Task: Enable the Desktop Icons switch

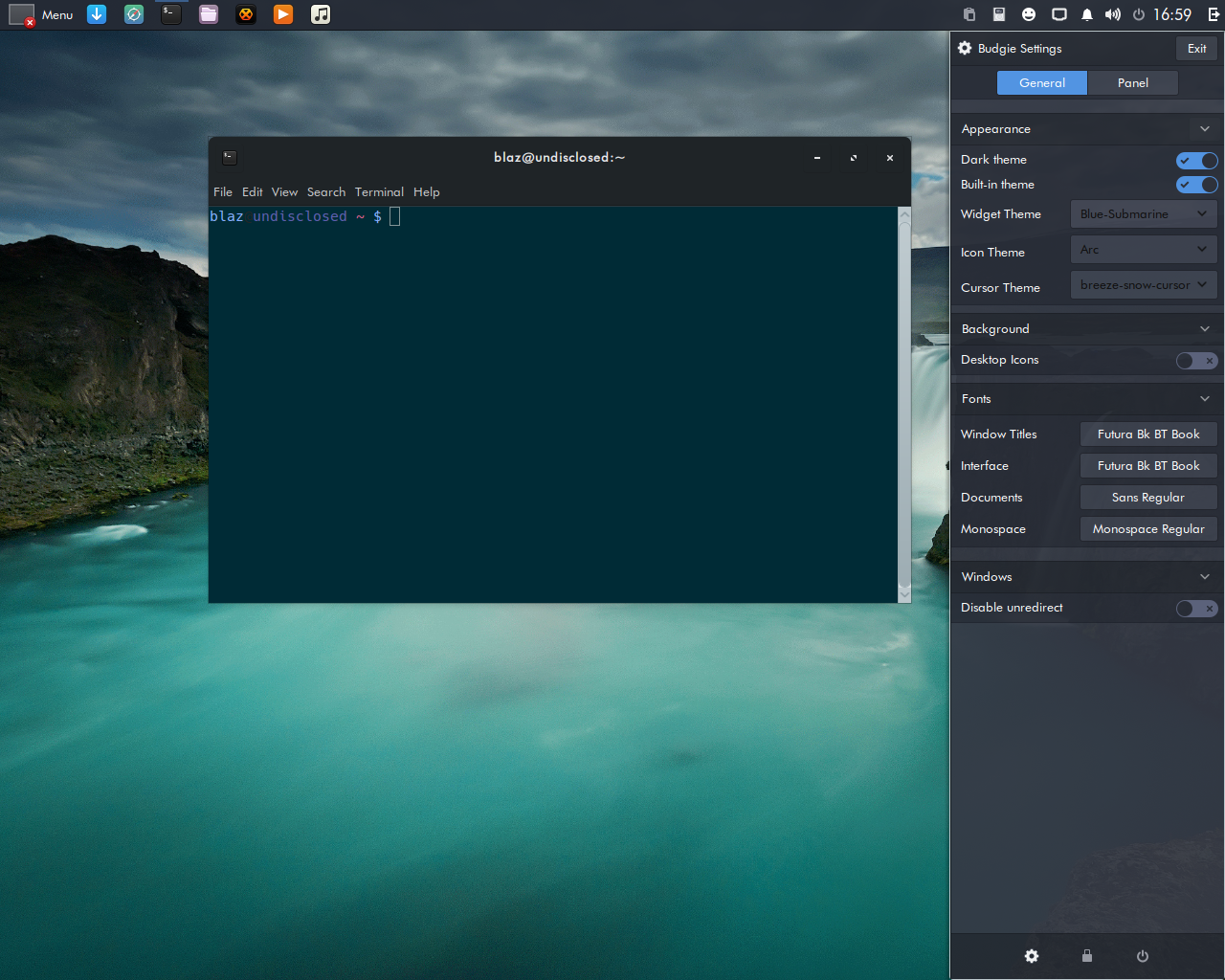Action: [x=1196, y=360]
